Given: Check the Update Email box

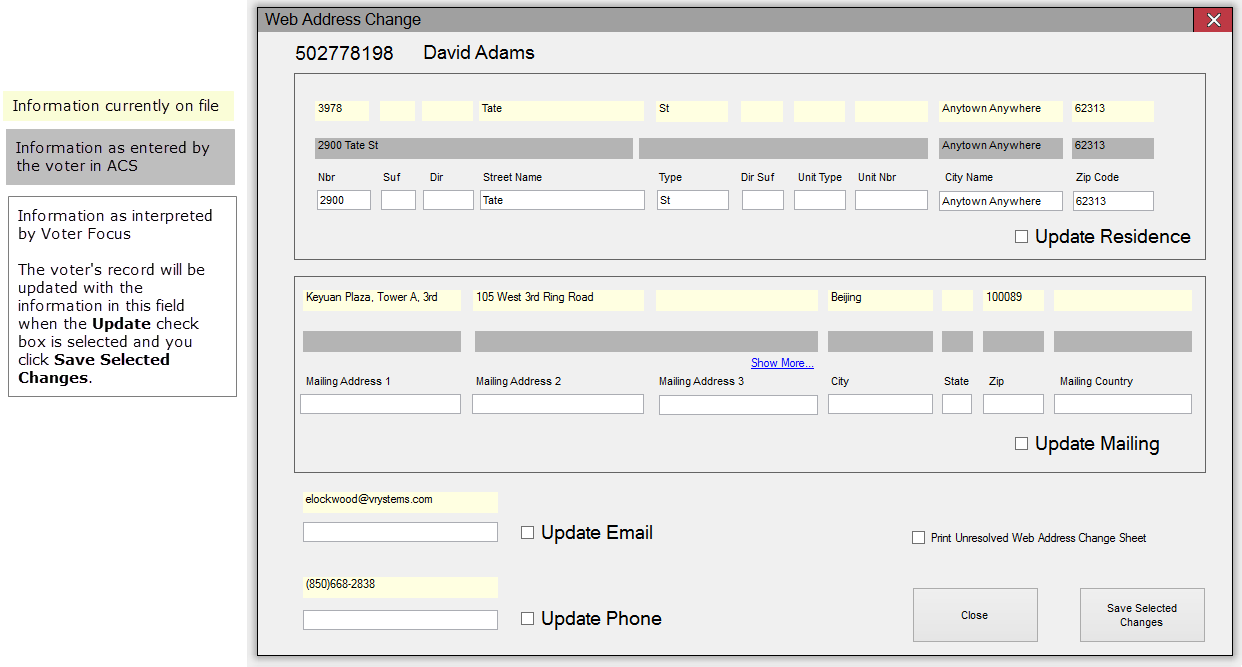Looking at the screenshot, I should click(x=527, y=533).
